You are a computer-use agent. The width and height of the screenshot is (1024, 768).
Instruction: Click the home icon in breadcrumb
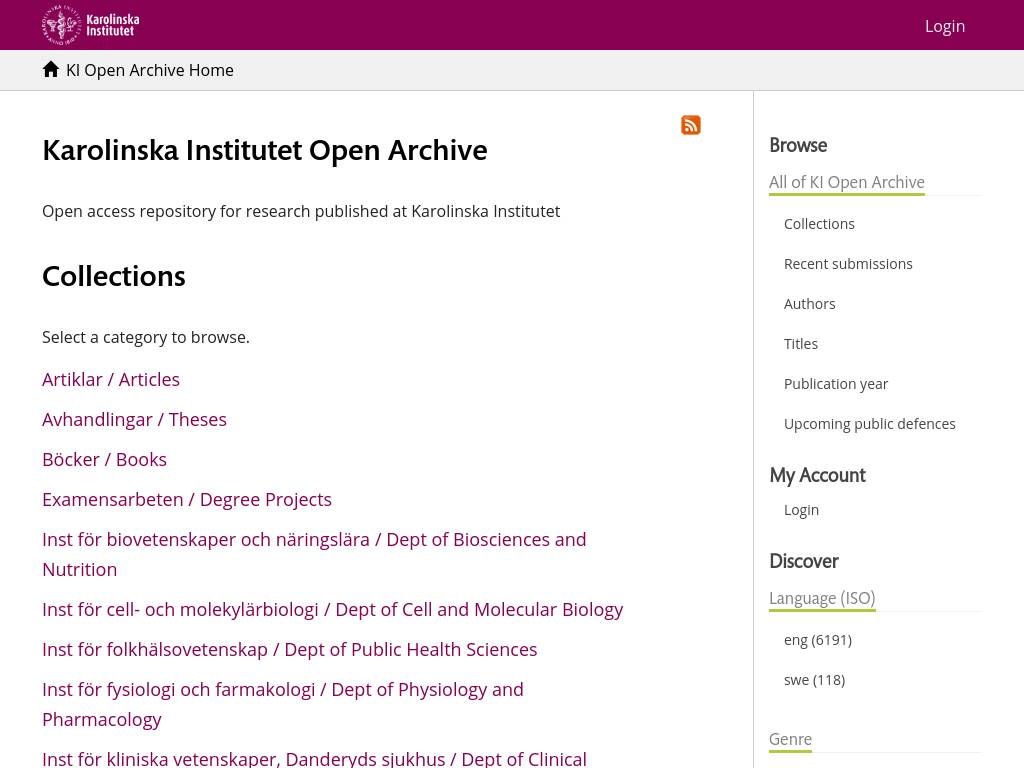click(50, 69)
